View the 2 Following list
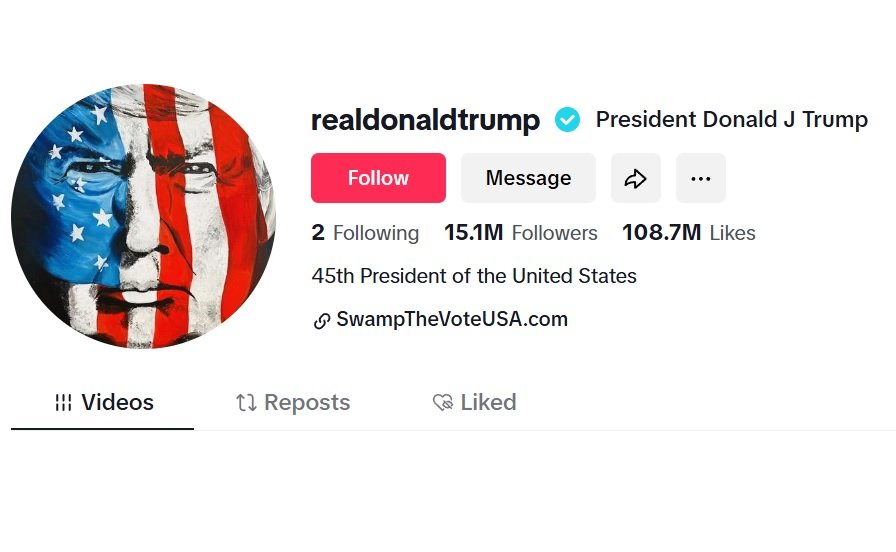The image size is (896, 552). click(365, 233)
